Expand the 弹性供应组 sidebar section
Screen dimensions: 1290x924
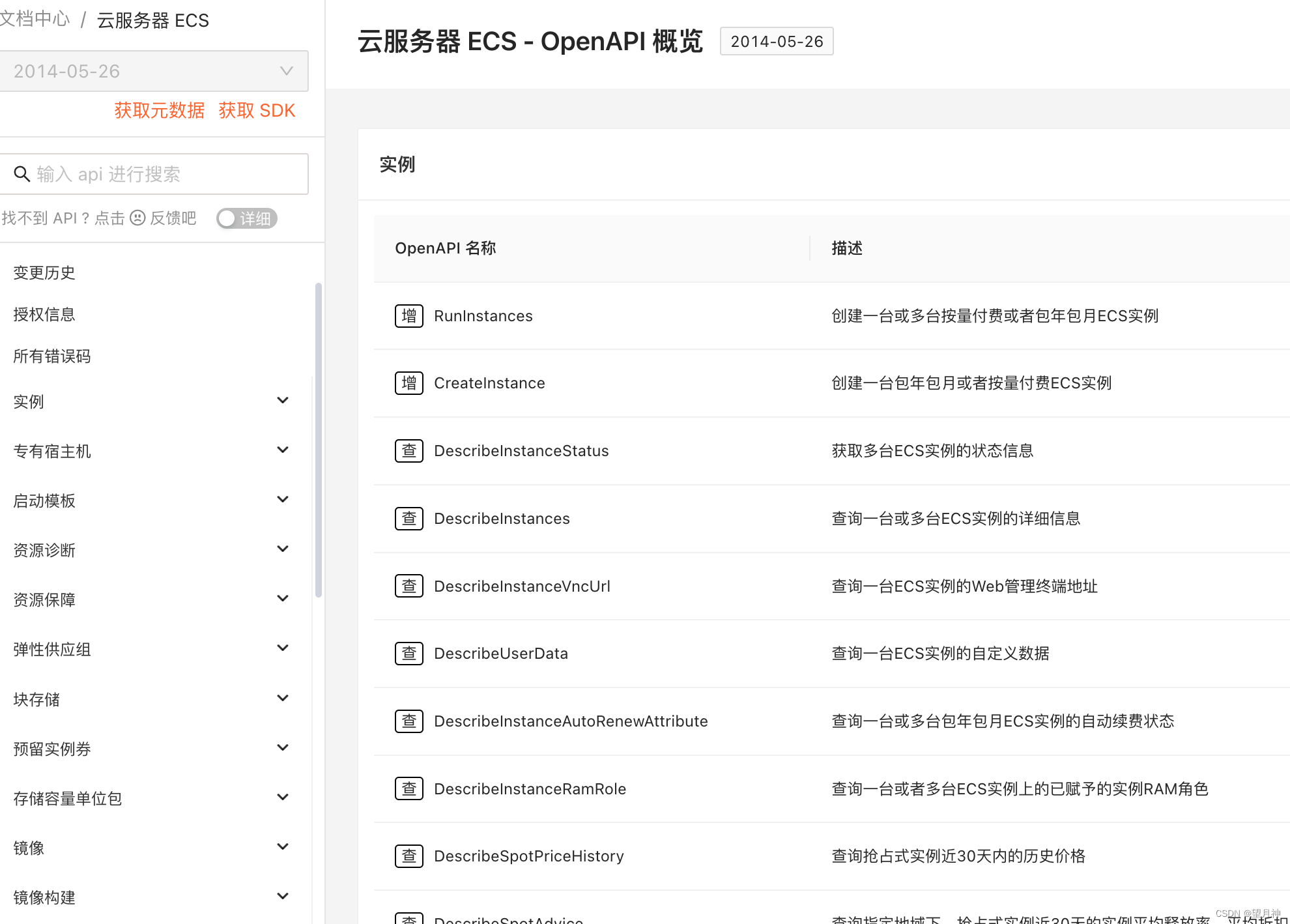(x=283, y=648)
